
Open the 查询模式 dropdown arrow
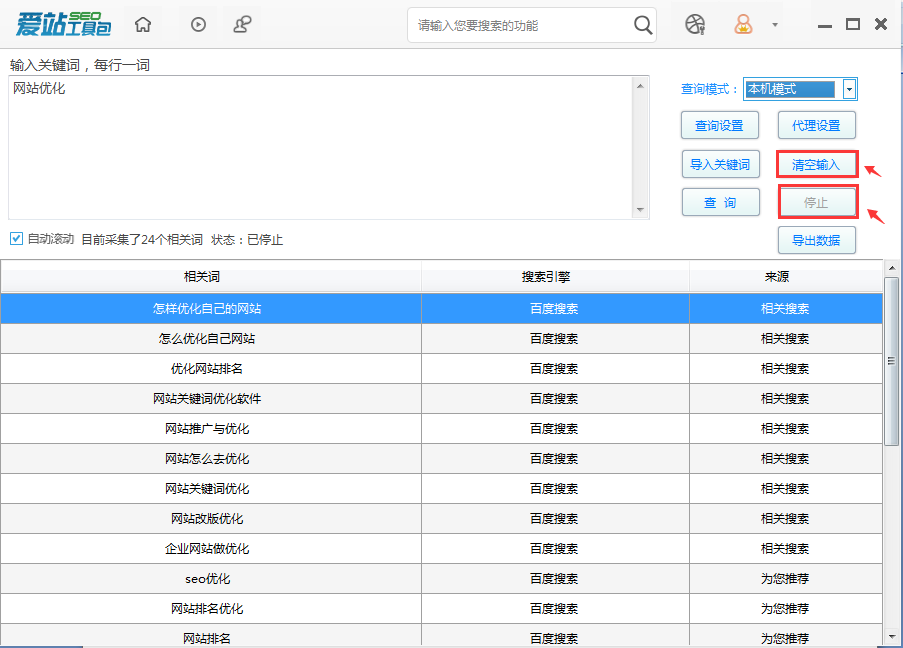(849, 88)
